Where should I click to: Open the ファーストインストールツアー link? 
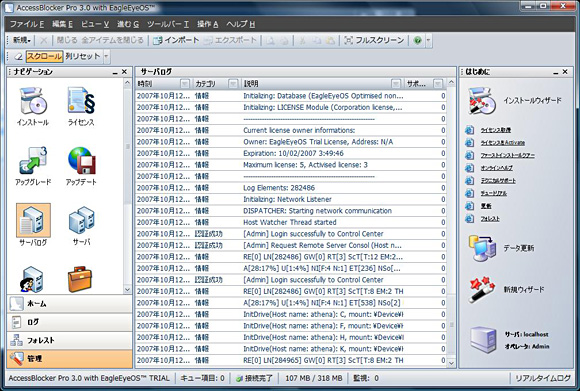click(508, 155)
